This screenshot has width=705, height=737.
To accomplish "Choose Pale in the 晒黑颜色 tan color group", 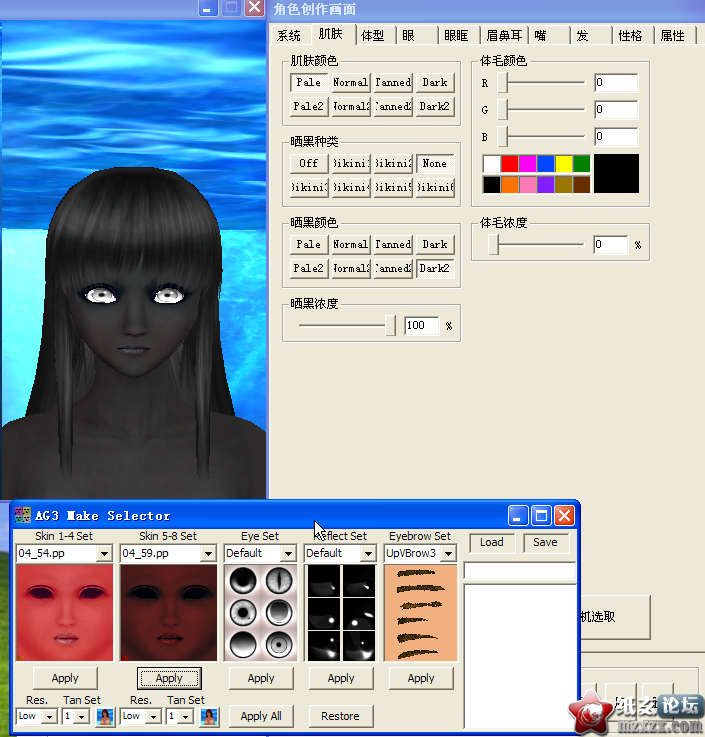I will [309, 244].
